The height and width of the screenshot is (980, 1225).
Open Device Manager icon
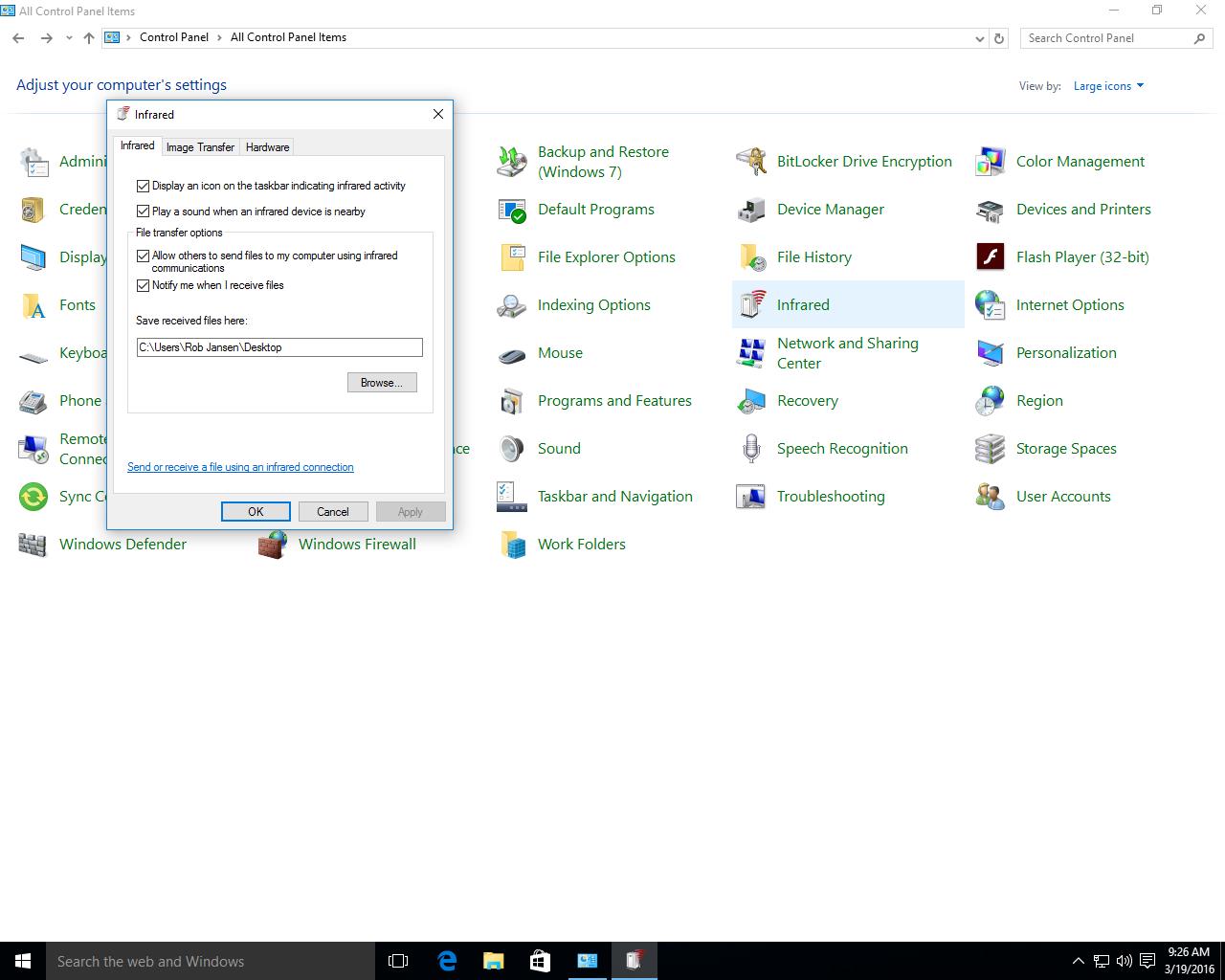coord(751,210)
